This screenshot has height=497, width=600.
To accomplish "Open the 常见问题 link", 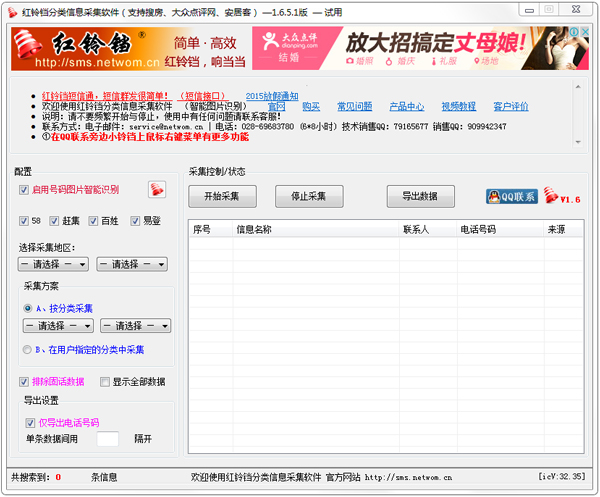I will click(354, 106).
